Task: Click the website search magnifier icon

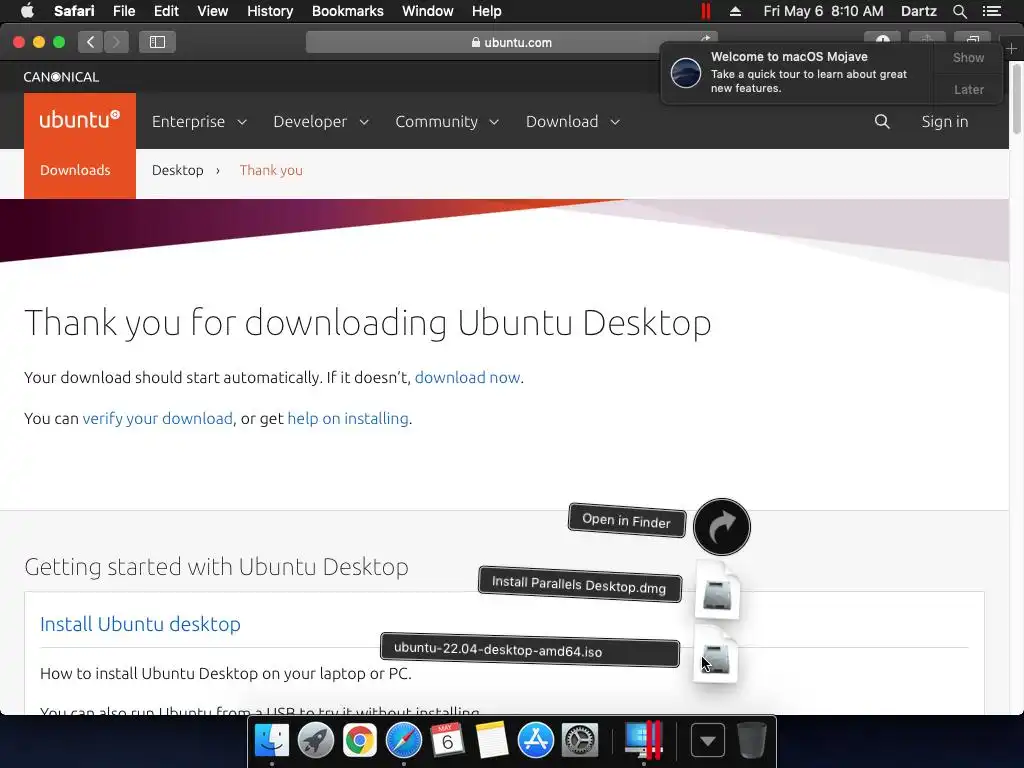Action: [x=882, y=121]
